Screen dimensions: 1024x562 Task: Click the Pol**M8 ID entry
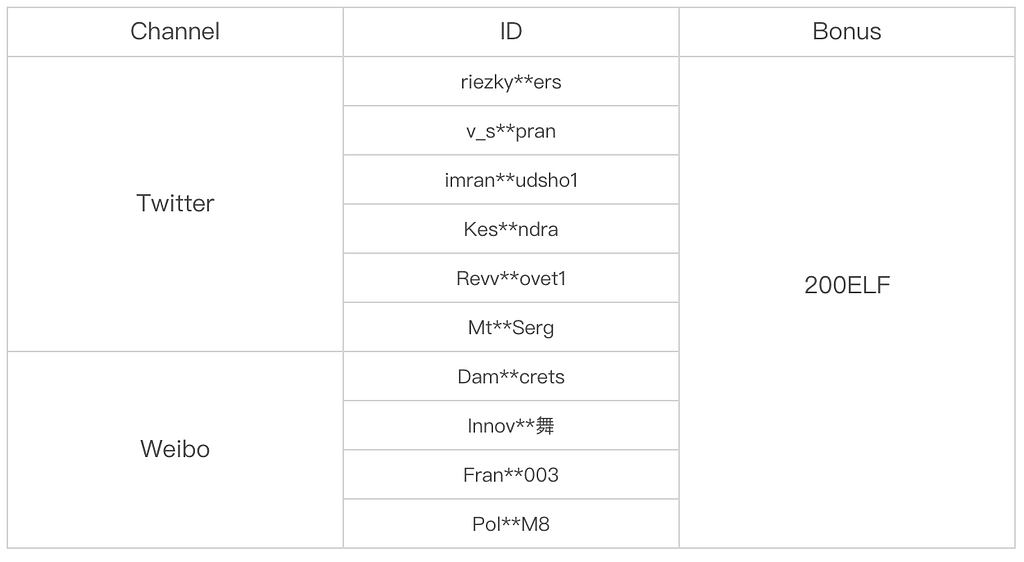[511, 524]
